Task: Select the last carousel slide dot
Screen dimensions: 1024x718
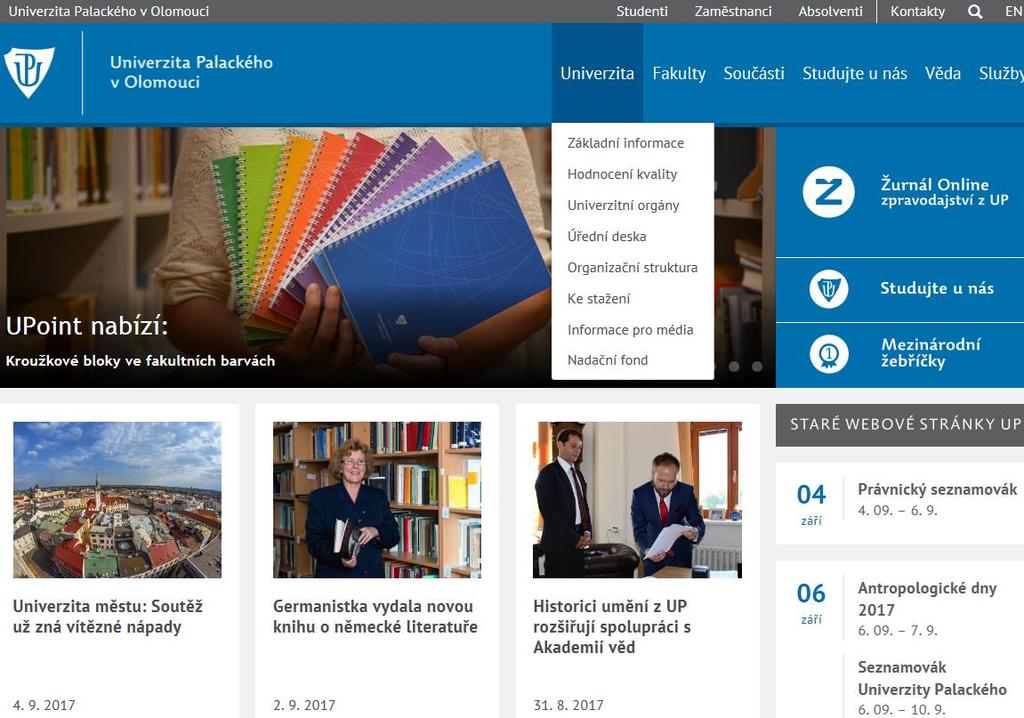Action: [x=757, y=367]
